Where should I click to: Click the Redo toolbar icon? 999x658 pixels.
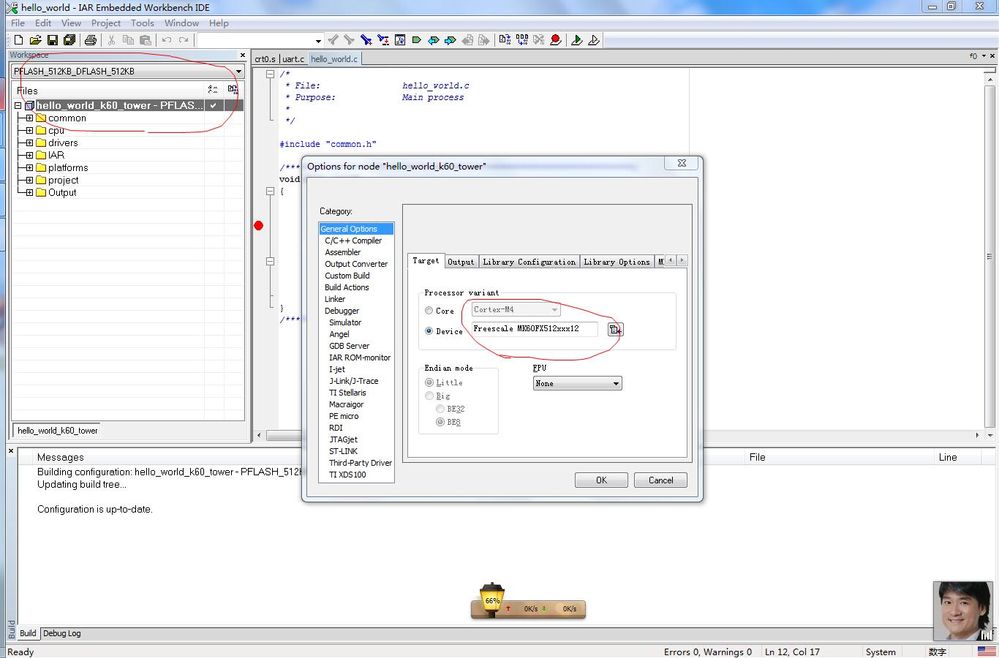(183, 40)
